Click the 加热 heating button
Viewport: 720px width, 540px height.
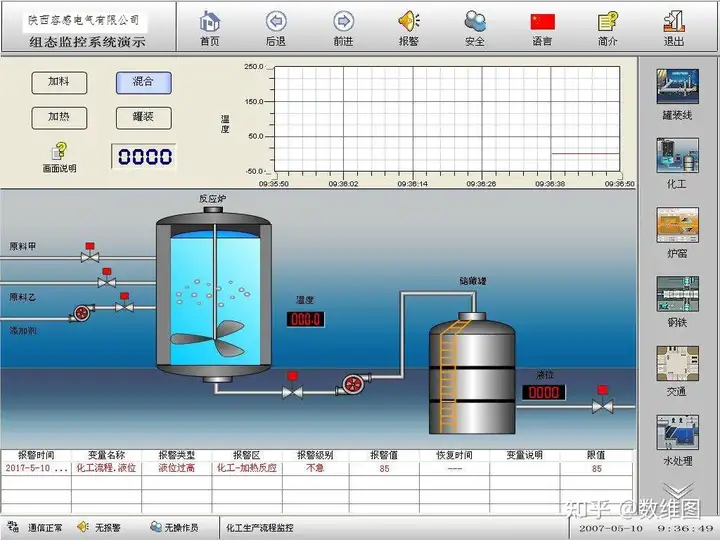tap(59, 118)
